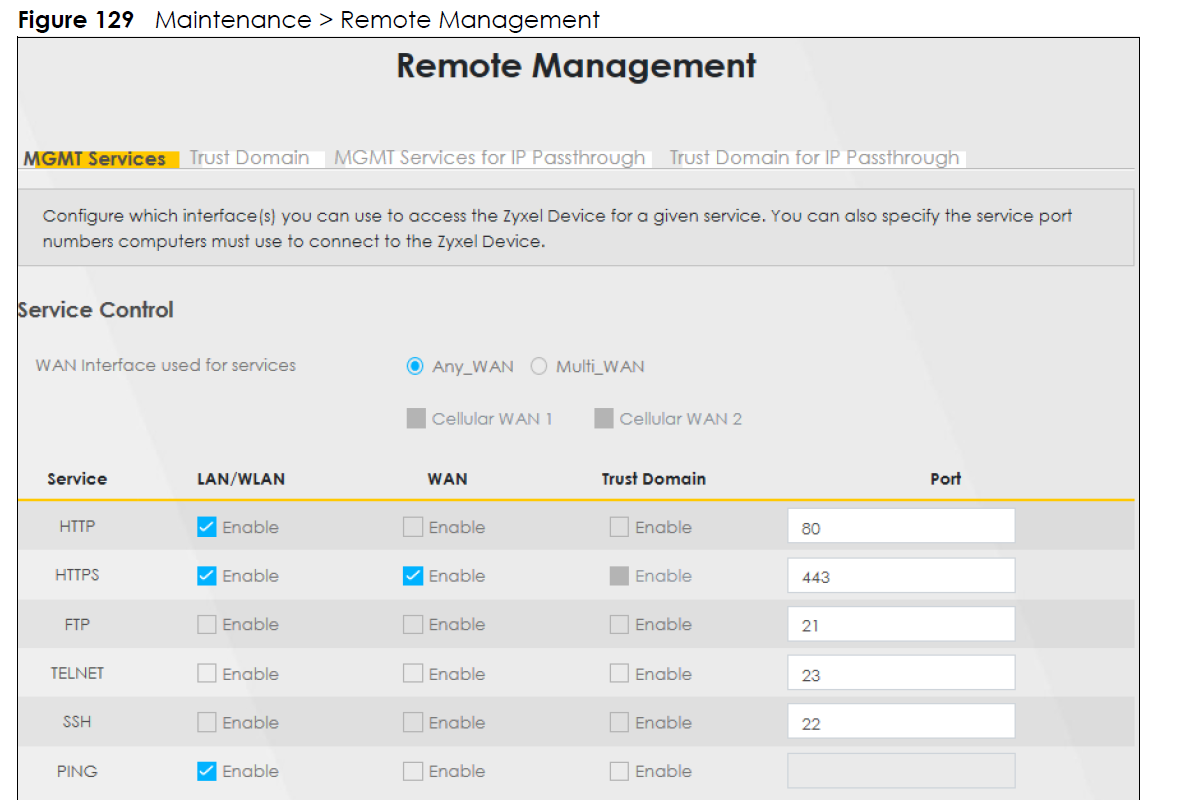Click the SSH port field showing 22
Screen dimensions: 1192x800
click(900, 722)
